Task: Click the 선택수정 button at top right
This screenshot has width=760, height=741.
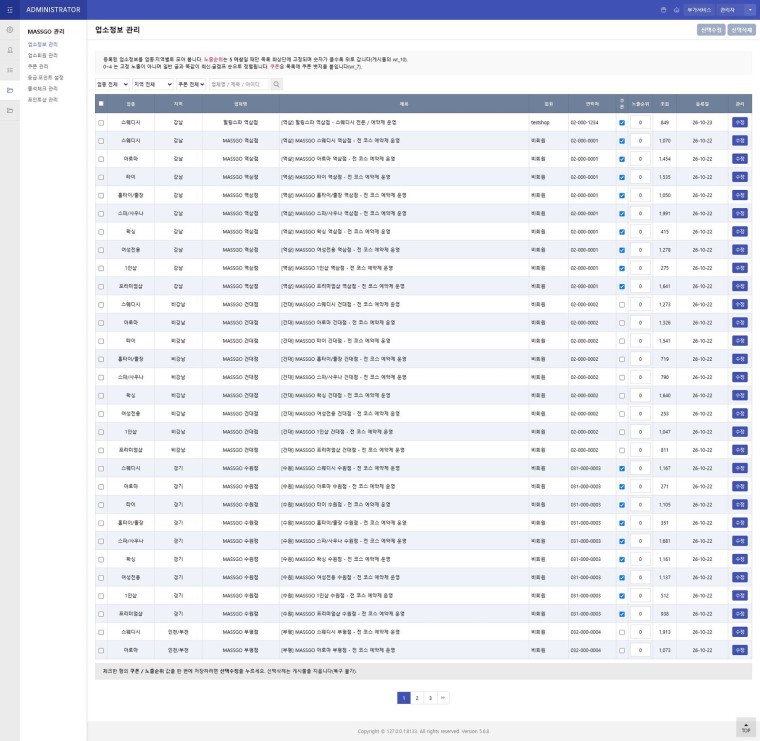Action: click(711, 30)
